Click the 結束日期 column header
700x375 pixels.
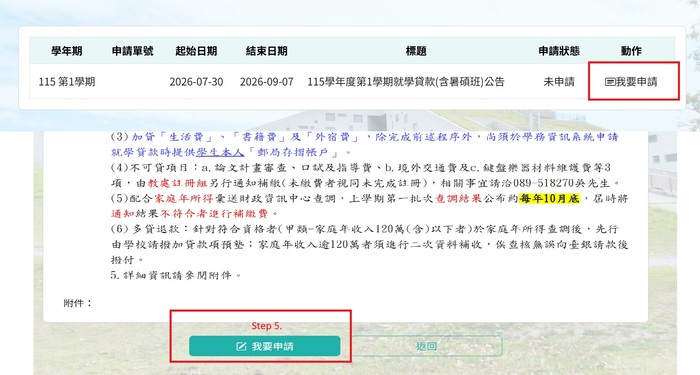267,51
